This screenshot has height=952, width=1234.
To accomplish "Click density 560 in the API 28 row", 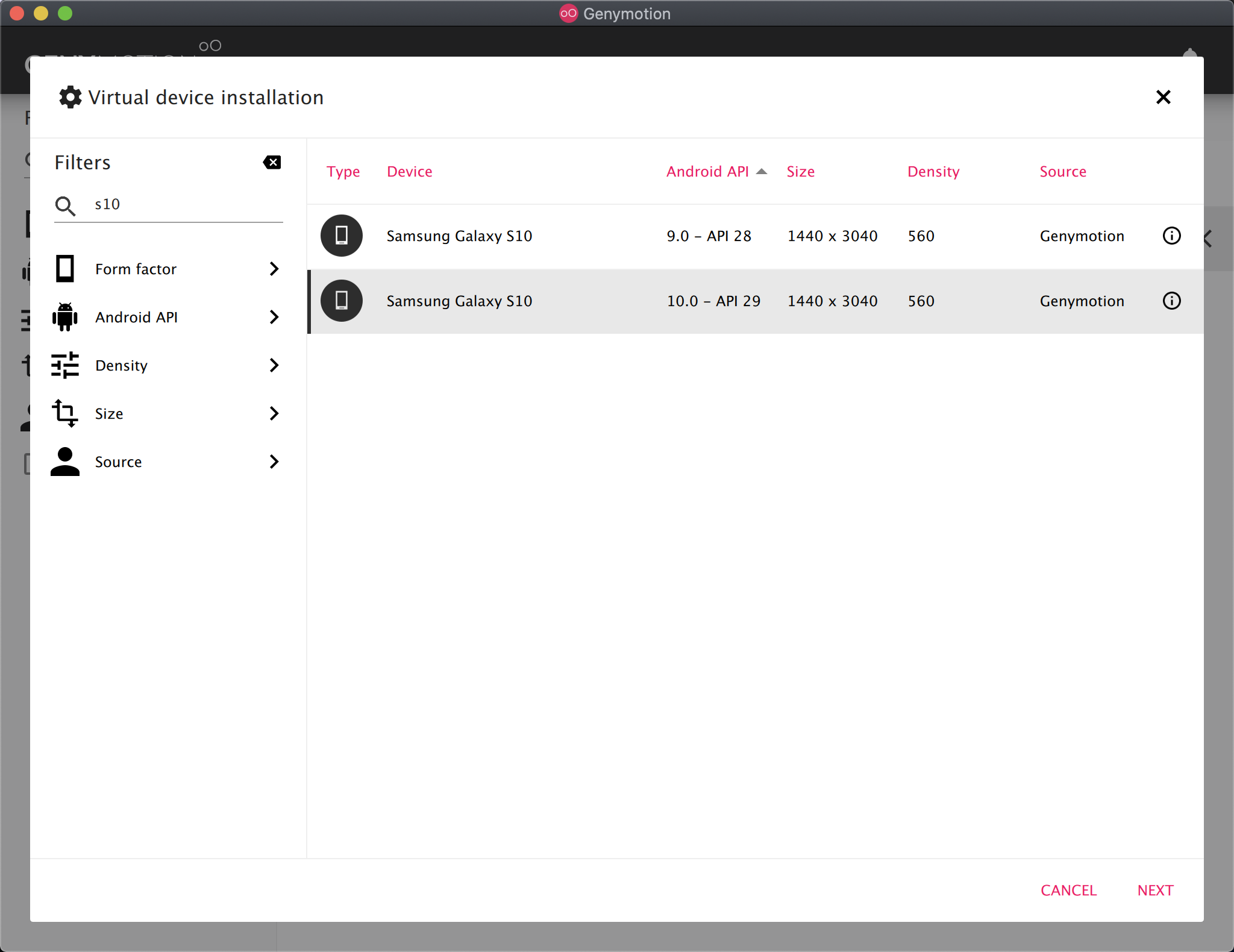I will [921, 236].
